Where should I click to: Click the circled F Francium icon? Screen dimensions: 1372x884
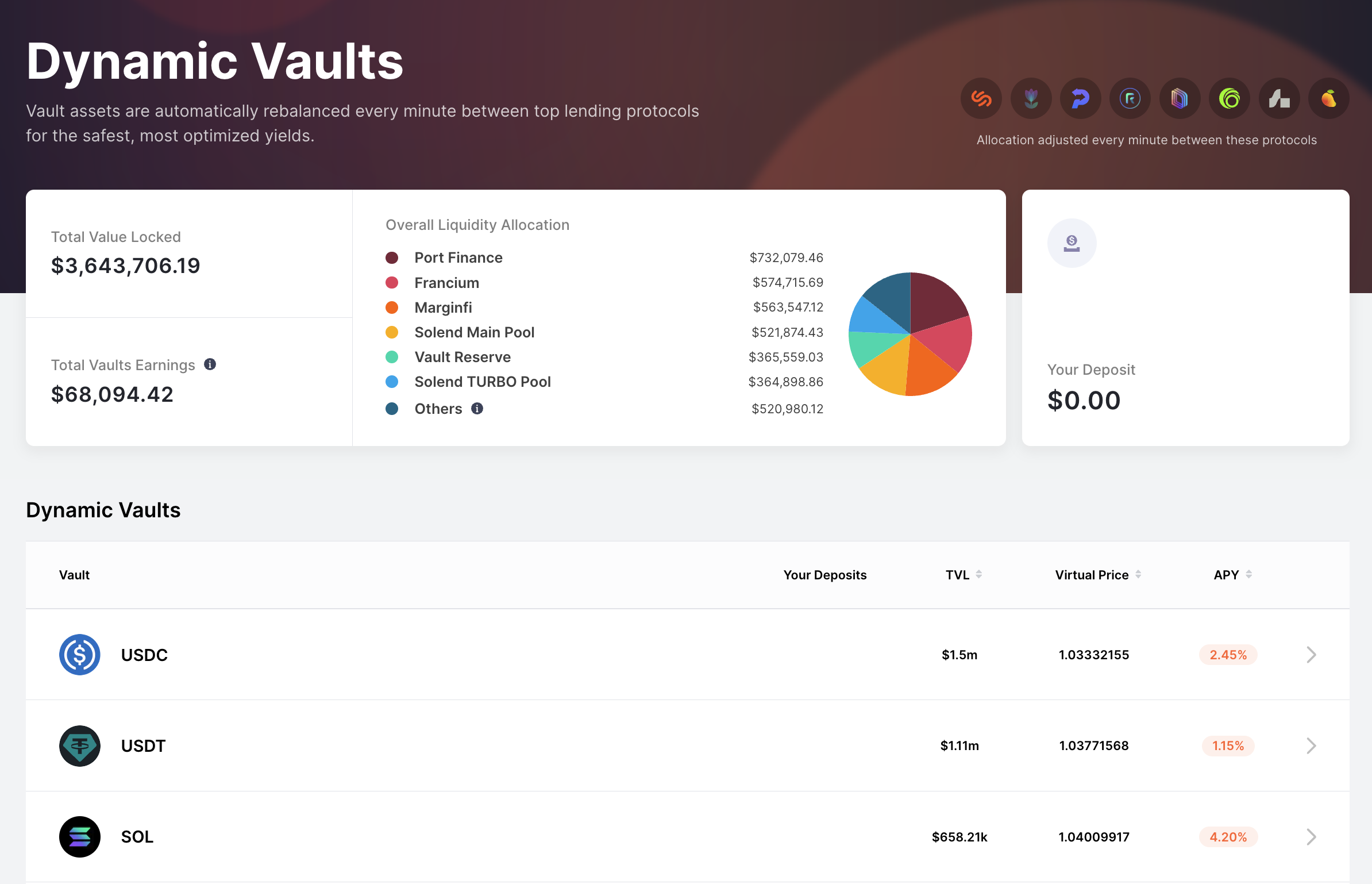pyautogui.click(x=1130, y=99)
